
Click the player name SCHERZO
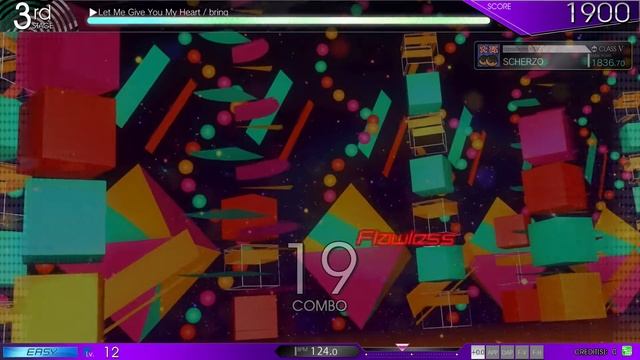pos(523,62)
